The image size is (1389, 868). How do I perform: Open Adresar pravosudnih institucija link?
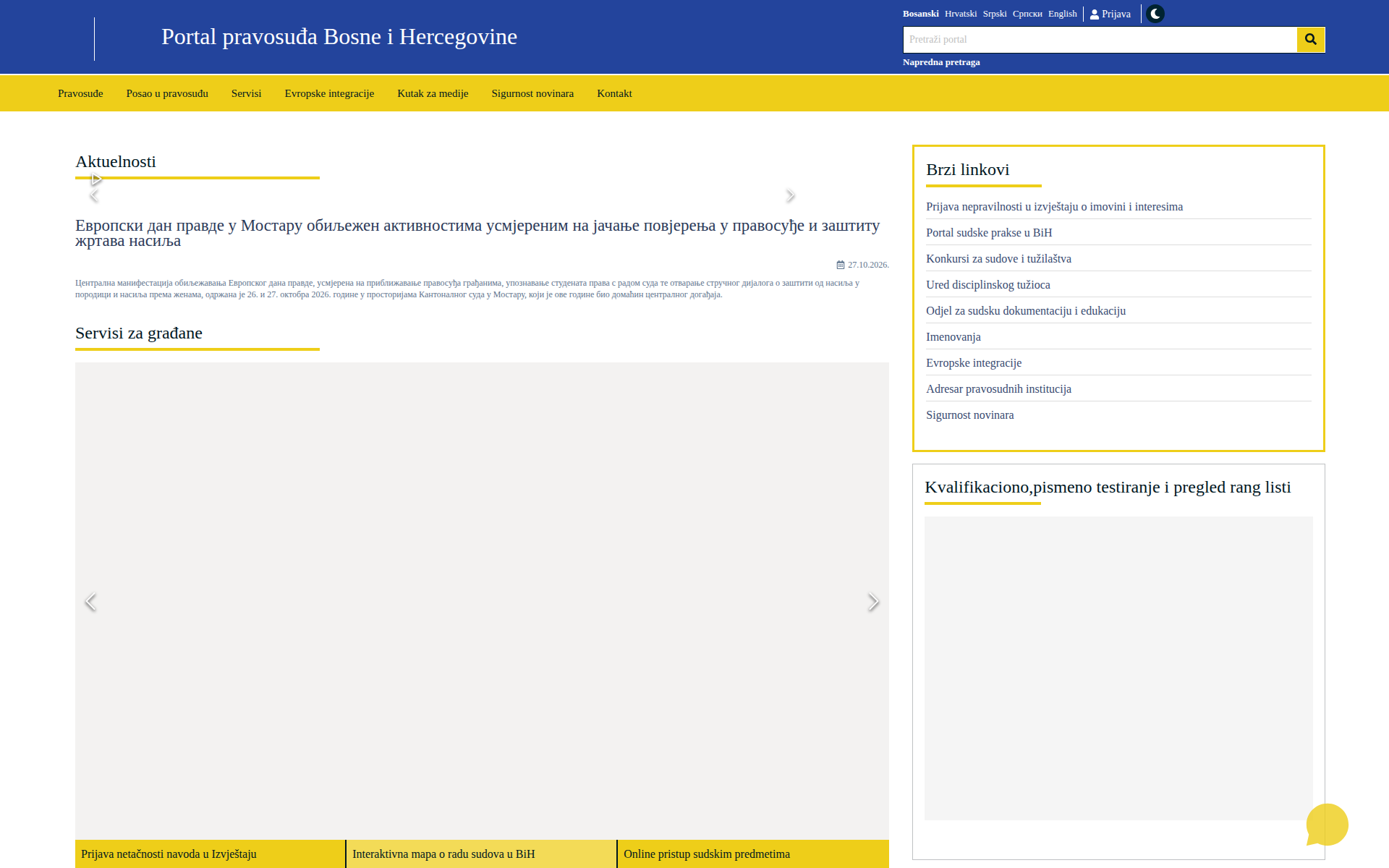[998, 389]
